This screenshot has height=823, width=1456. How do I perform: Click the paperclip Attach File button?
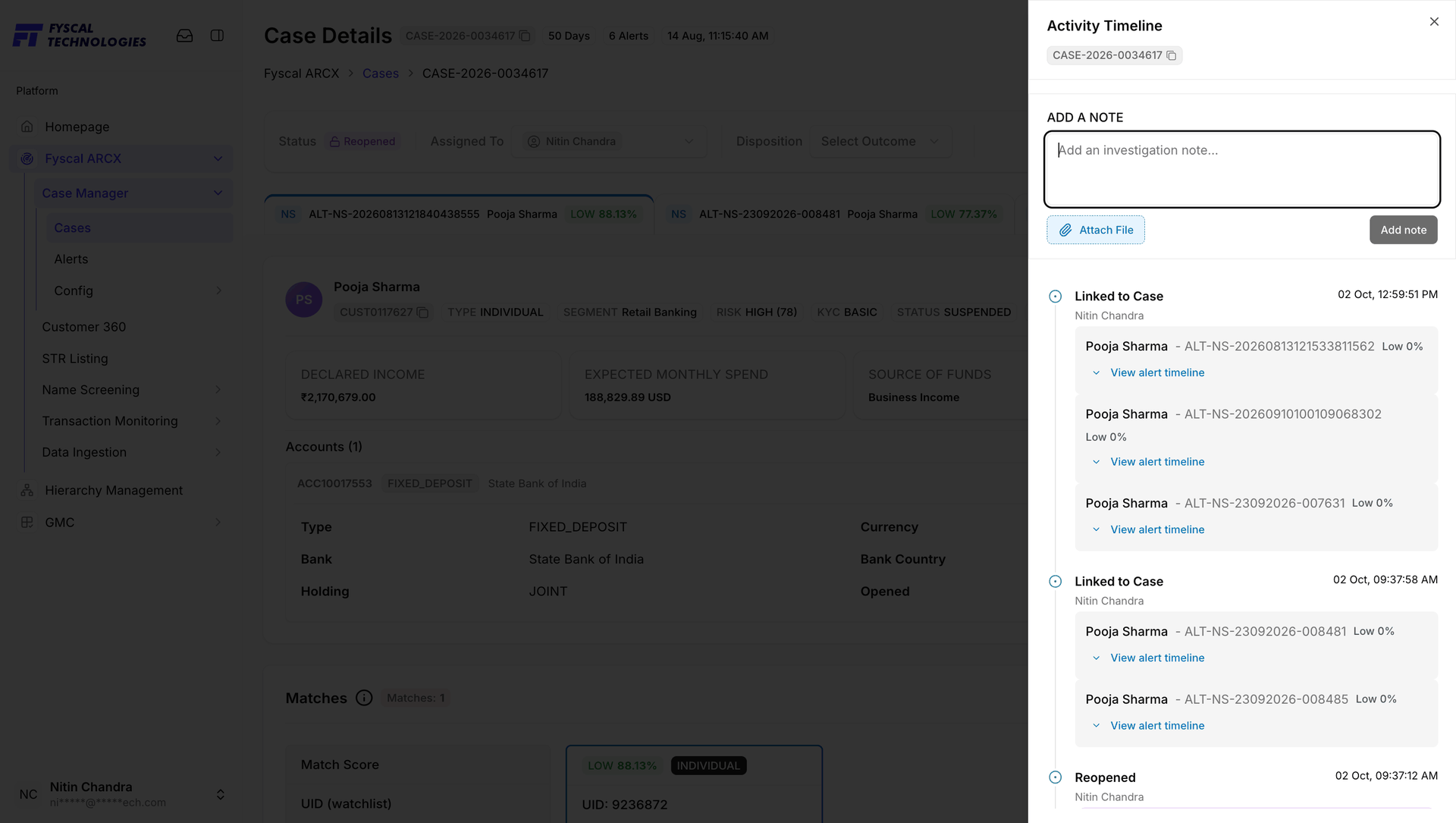pos(1096,230)
